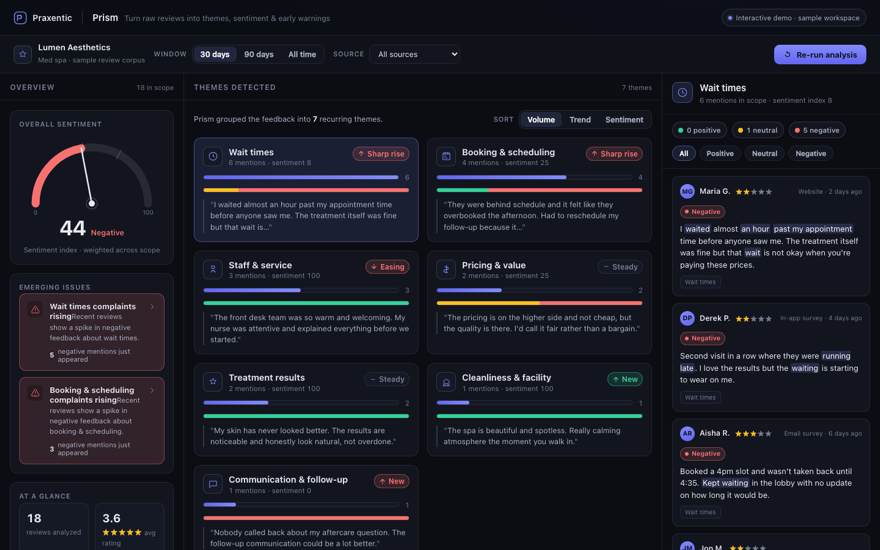The height and width of the screenshot is (550, 880).
Task: Select the 30 days window
Action: pyautogui.click(x=214, y=54)
